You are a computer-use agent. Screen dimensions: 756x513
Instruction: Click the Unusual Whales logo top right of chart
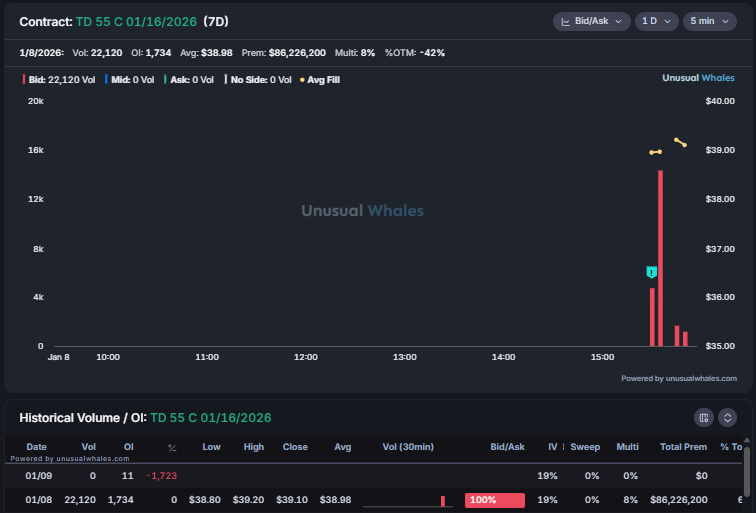click(698, 78)
